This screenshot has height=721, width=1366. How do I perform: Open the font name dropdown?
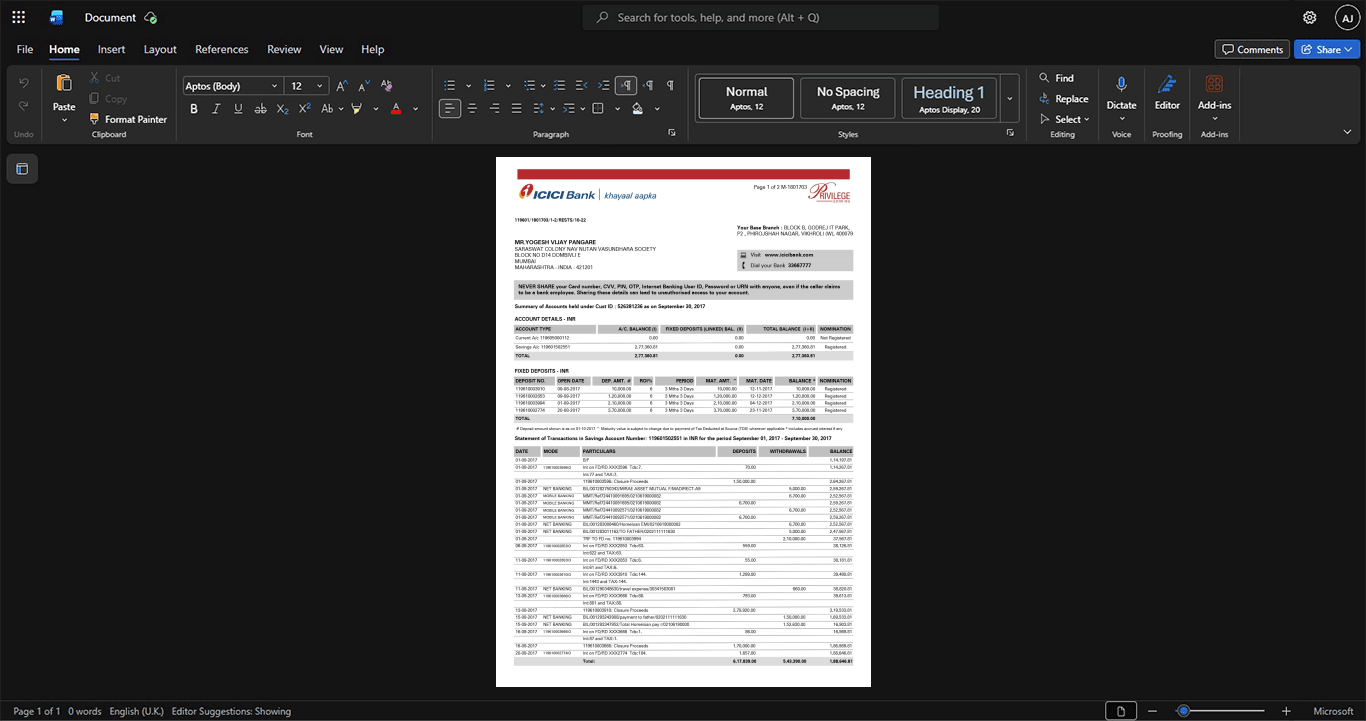274,86
